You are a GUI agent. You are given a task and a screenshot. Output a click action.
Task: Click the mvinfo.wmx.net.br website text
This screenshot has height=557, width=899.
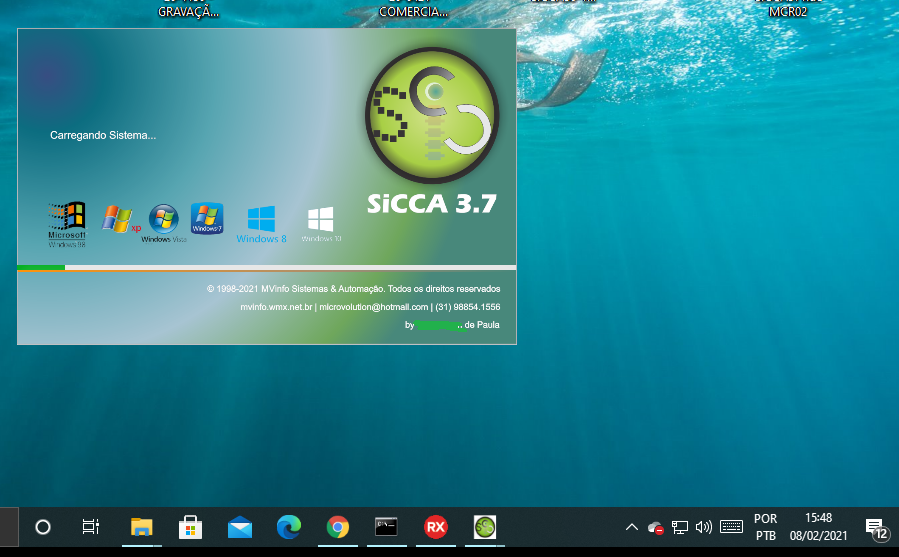(276, 307)
